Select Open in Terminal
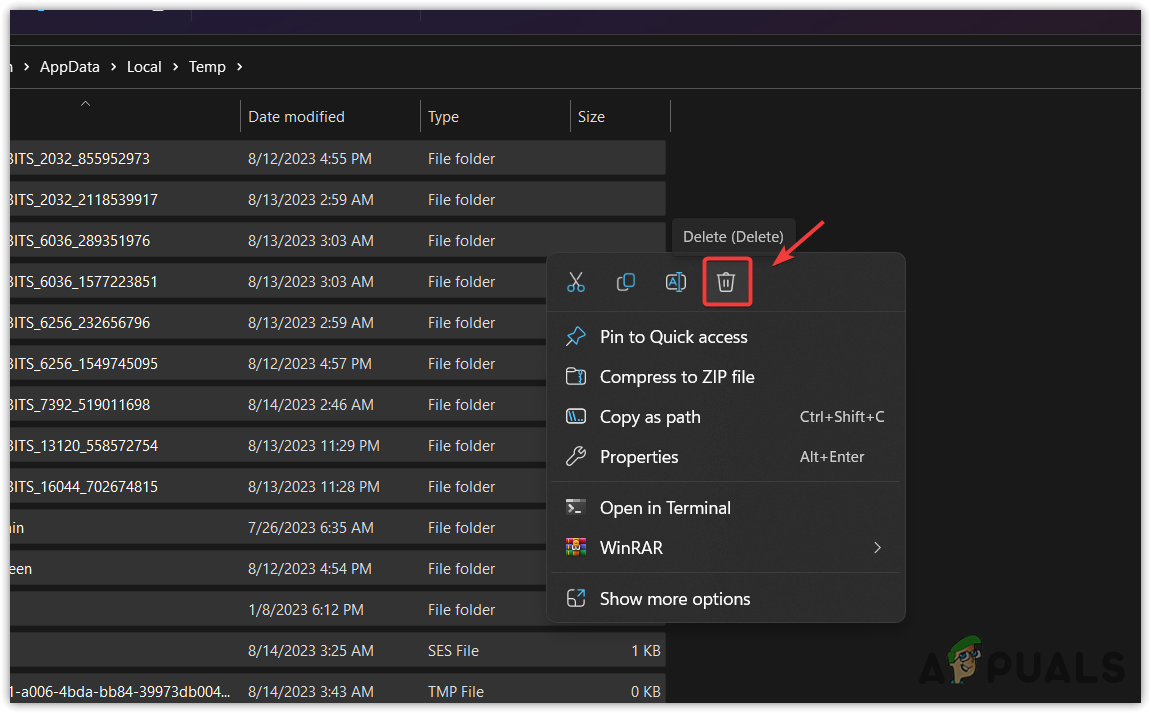1151x713 pixels. tap(726, 507)
